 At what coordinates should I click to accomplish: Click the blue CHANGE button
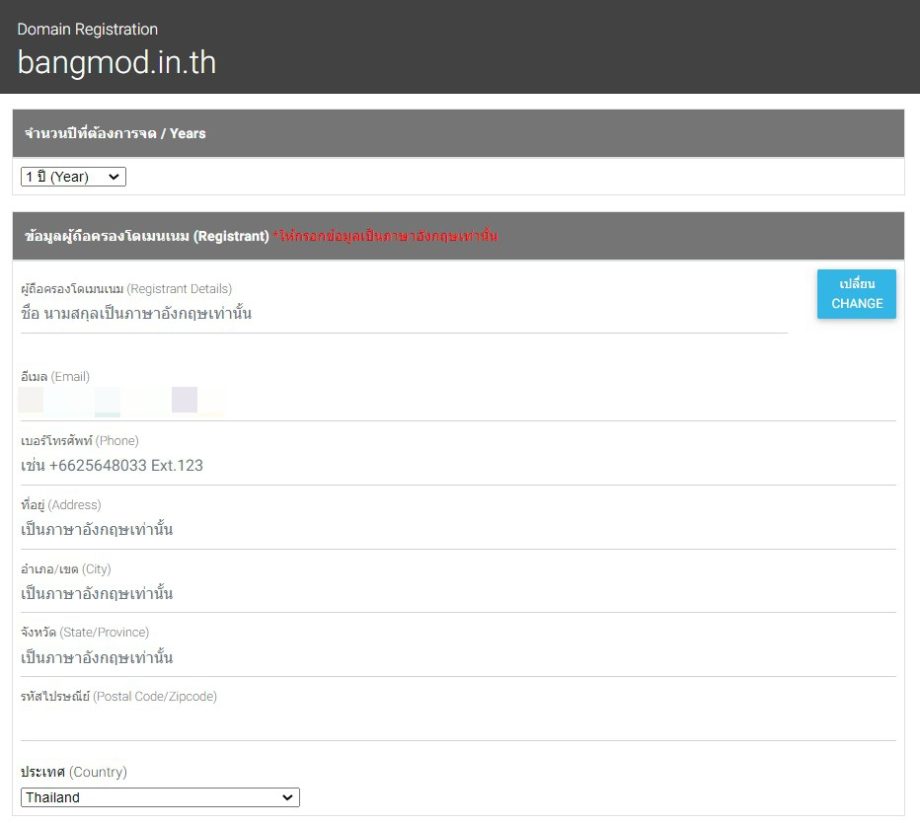pyautogui.click(x=856, y=294)
